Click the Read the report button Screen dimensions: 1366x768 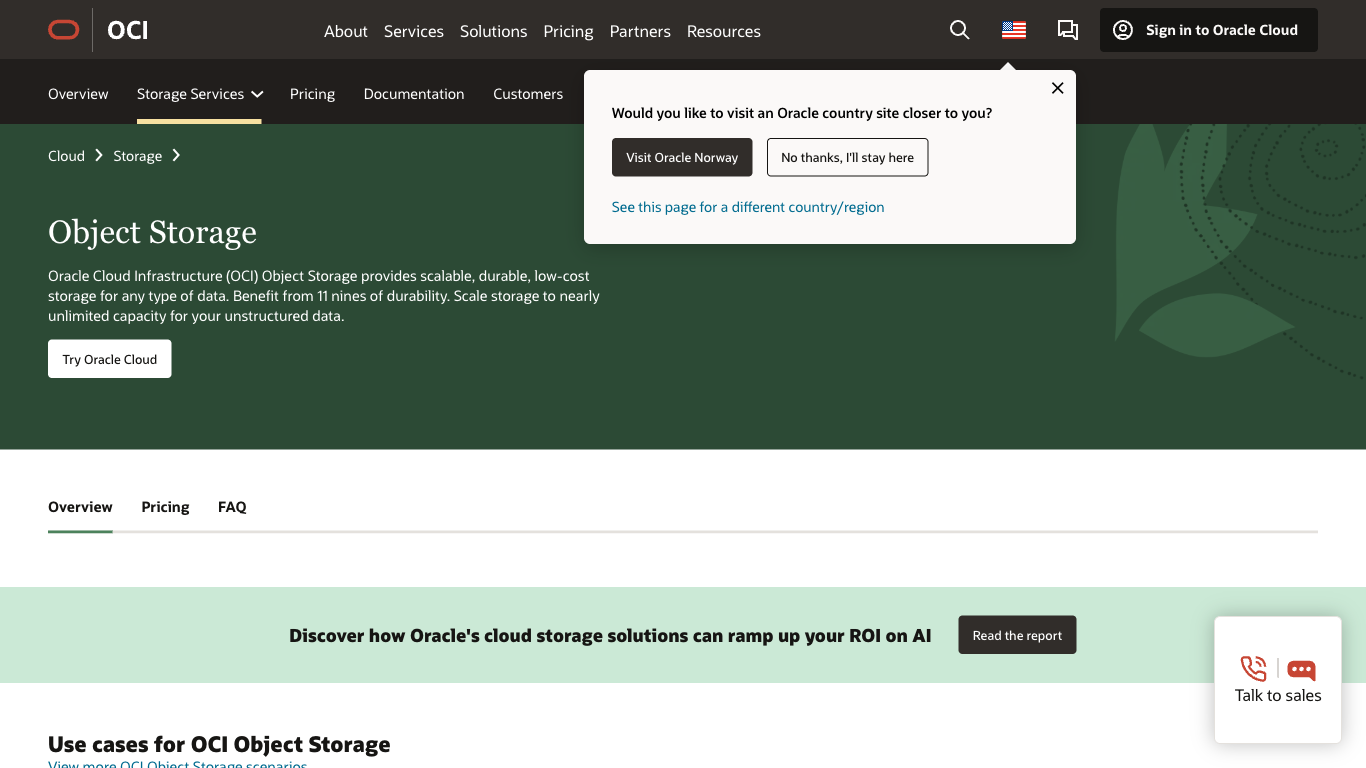(1017, 635)
